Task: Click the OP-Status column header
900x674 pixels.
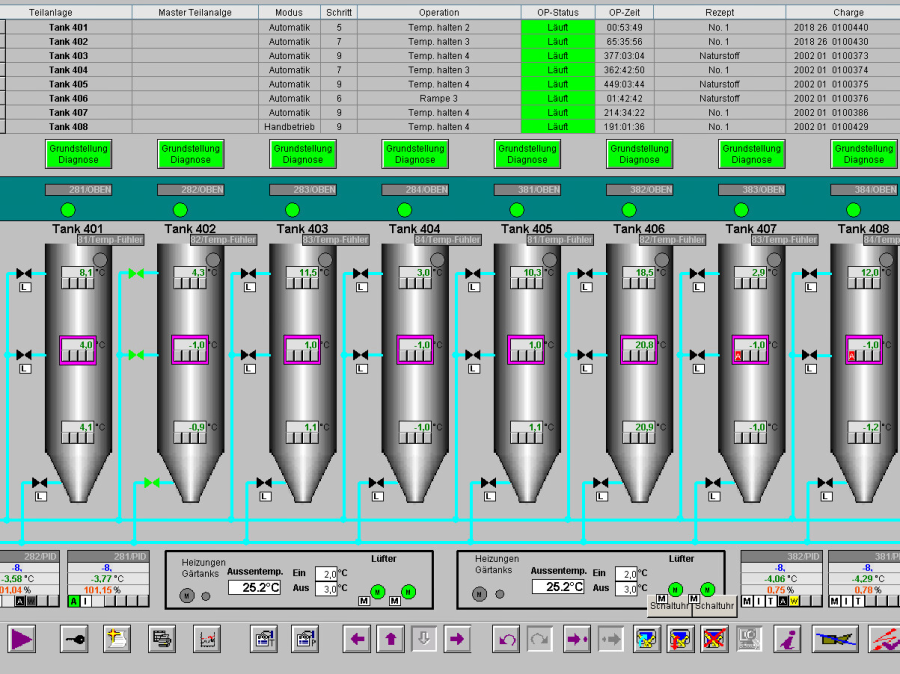Action: tap(558, 13)
